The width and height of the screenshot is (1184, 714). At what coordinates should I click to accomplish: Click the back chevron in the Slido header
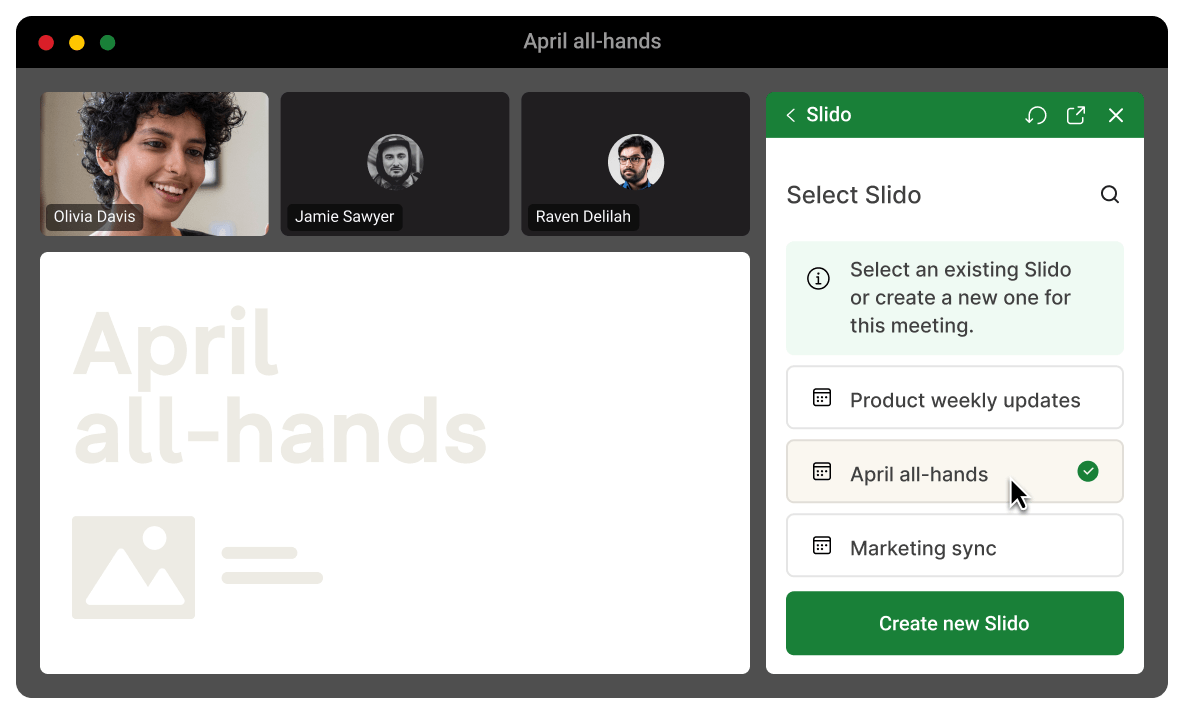[x=790, y=115]
